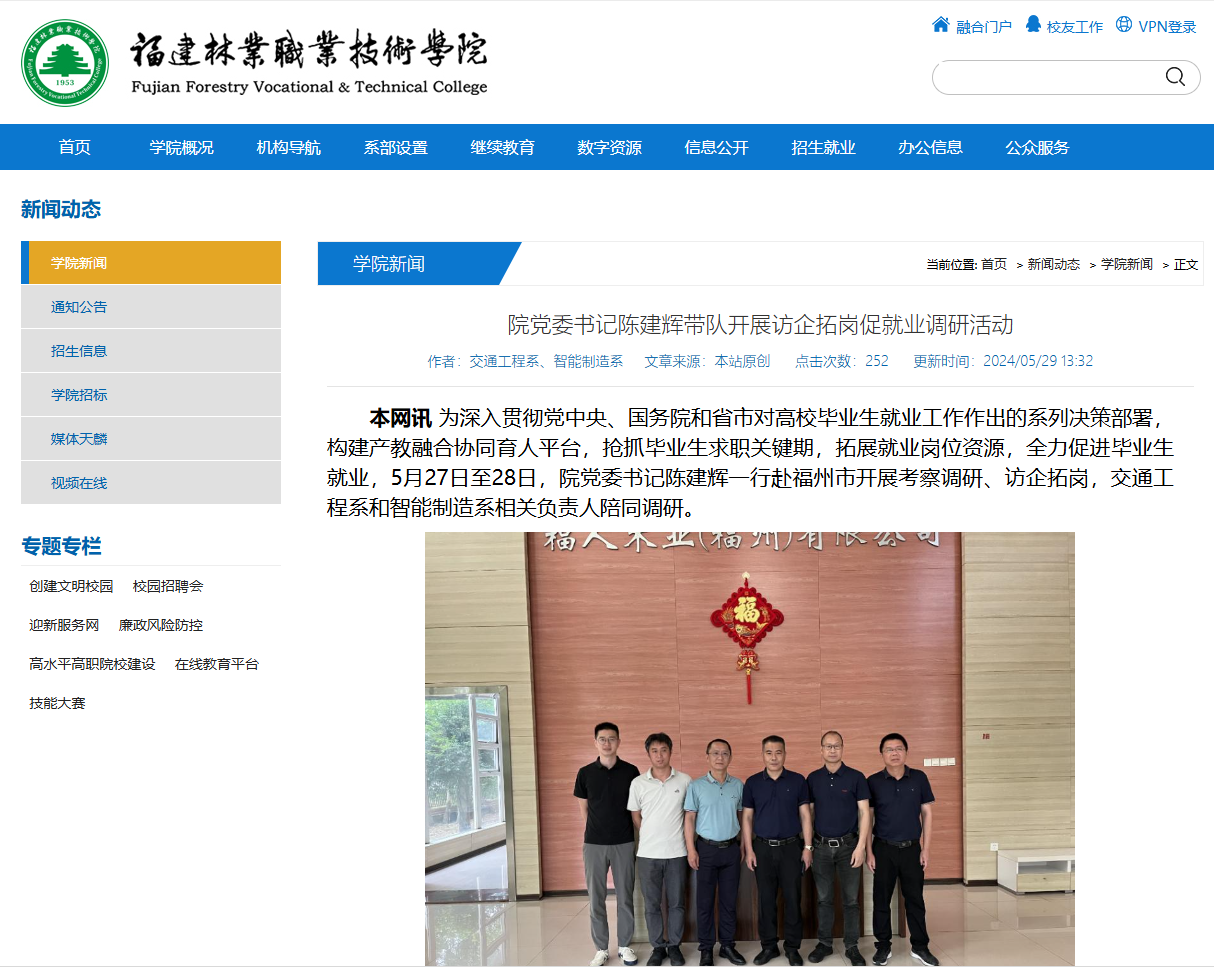Select 学院新闻 in the sidebar
The height and width of the screenshot is (967, 1214).
click(x=151, y=263)
